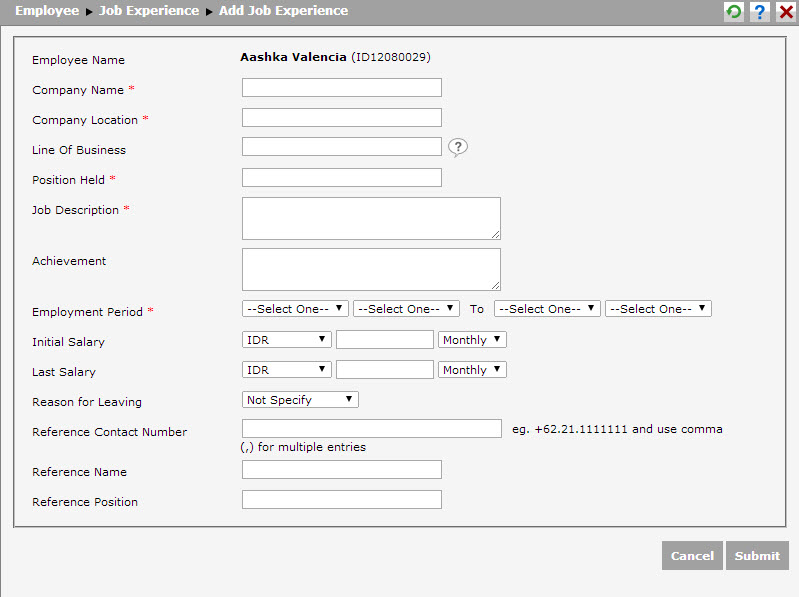Close the form with the red X icon

click(x=786, y=11)
